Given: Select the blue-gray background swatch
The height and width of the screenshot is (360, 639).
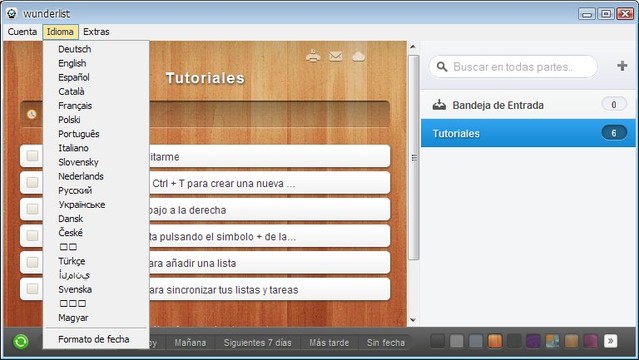Looking at the screenshot, I should coord(476,341).
